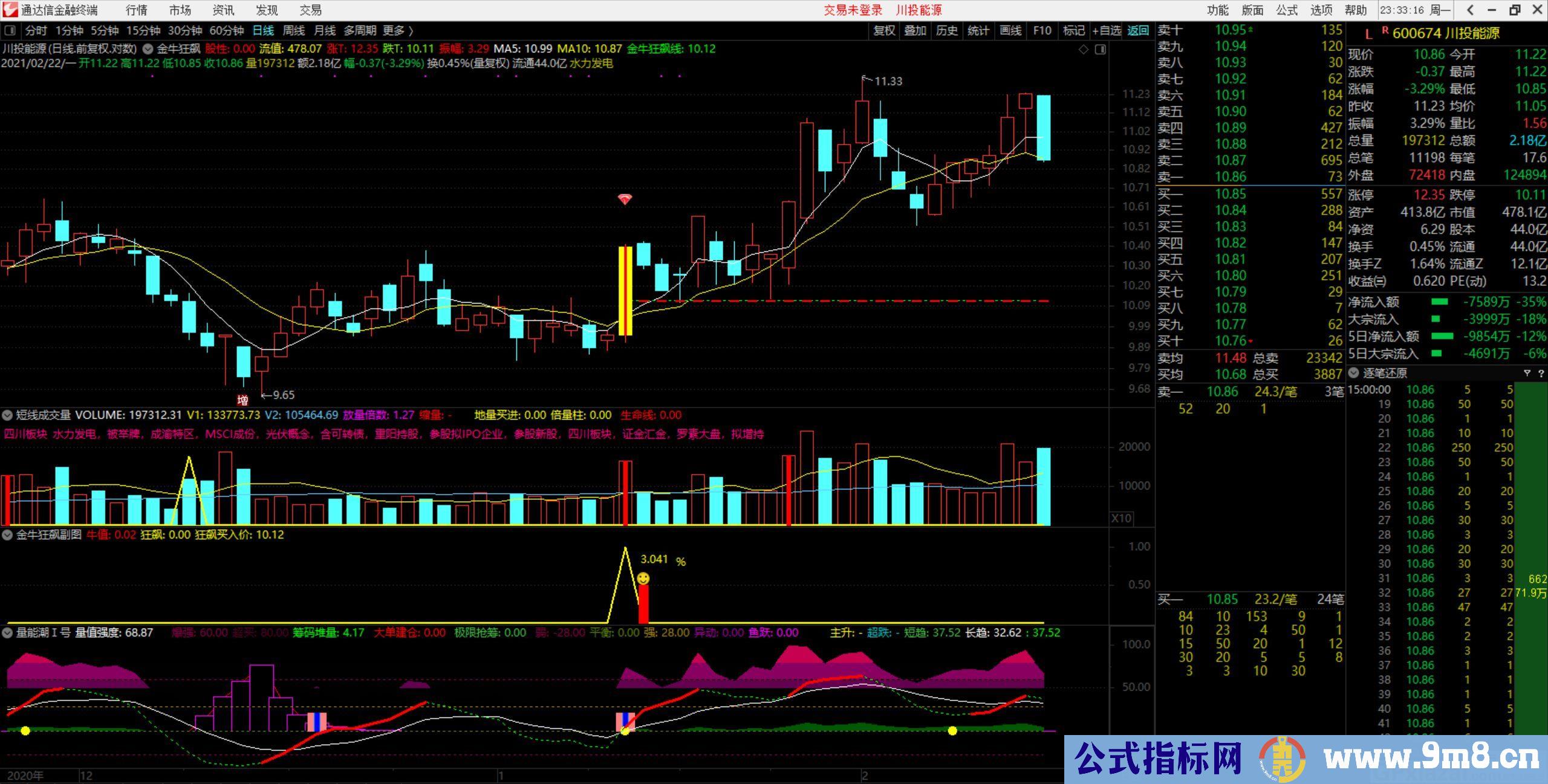Open 金牛狂飙副图 indicator dropdown

pyautogui.click(x=7, y=535)
